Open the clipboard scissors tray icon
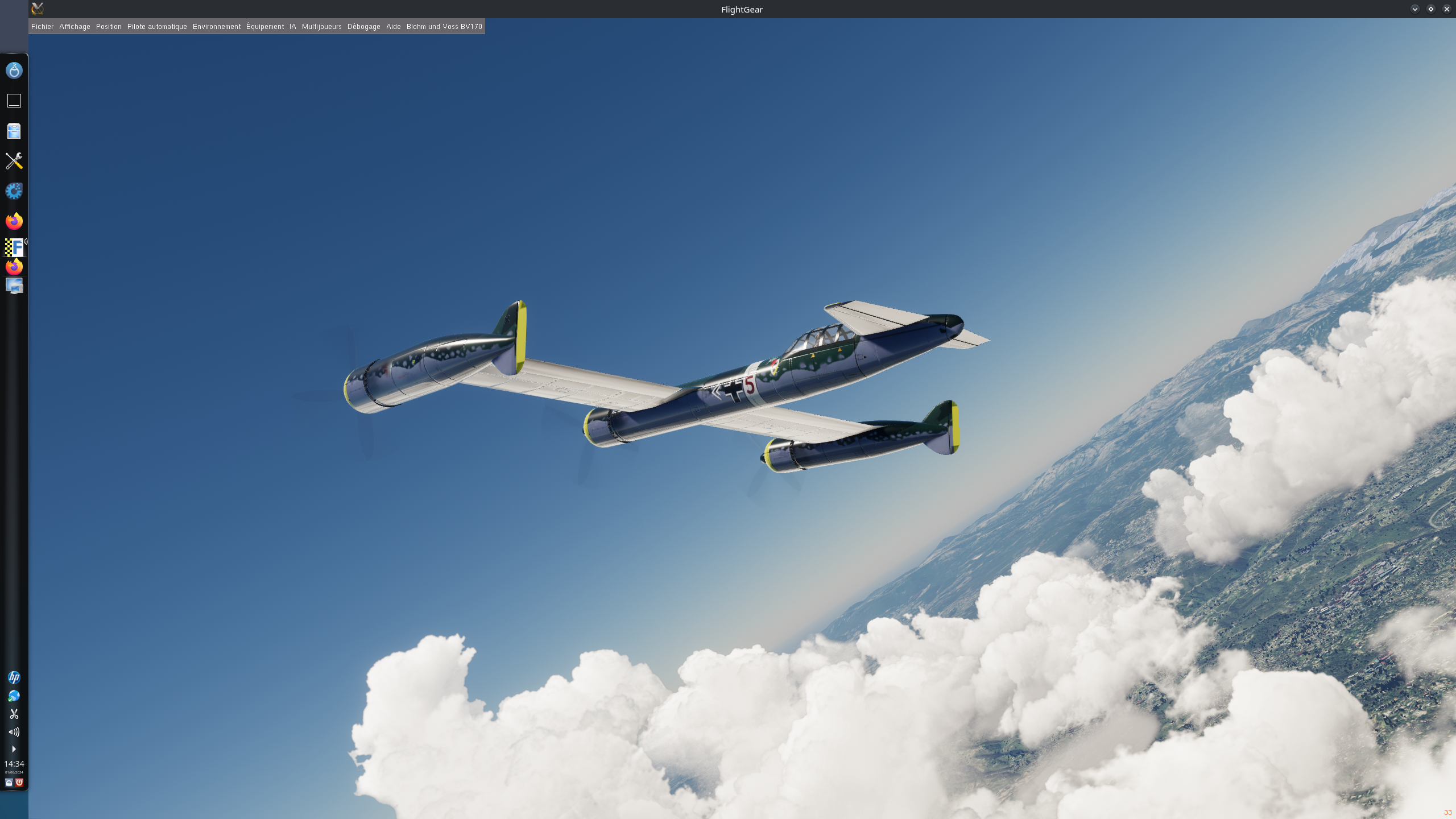This screenshot has height=819, width=1456. [14, 714]
